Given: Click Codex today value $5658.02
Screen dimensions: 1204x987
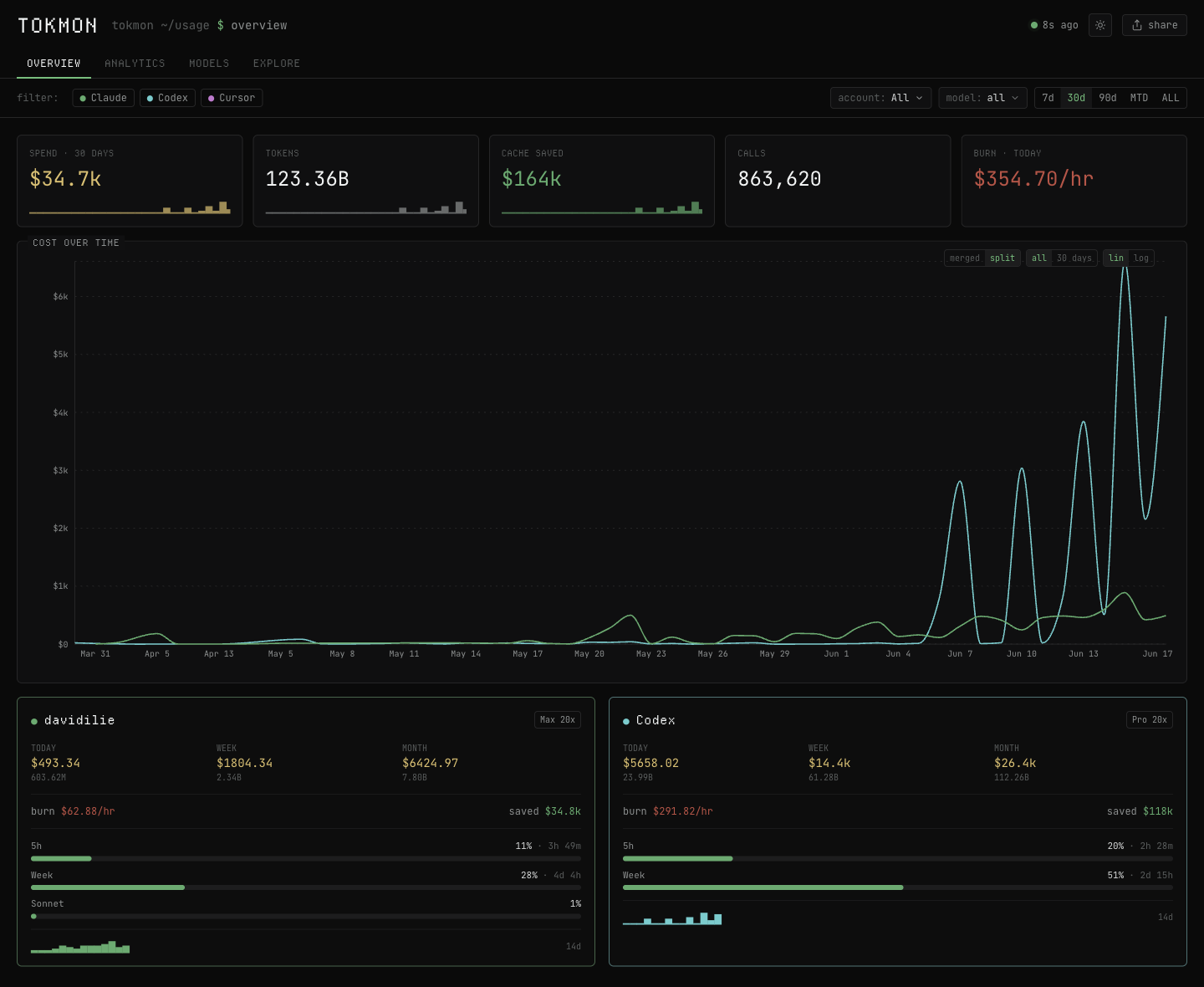Looking at the screenshot, I should pyautogui.click(x=650, y=763).
